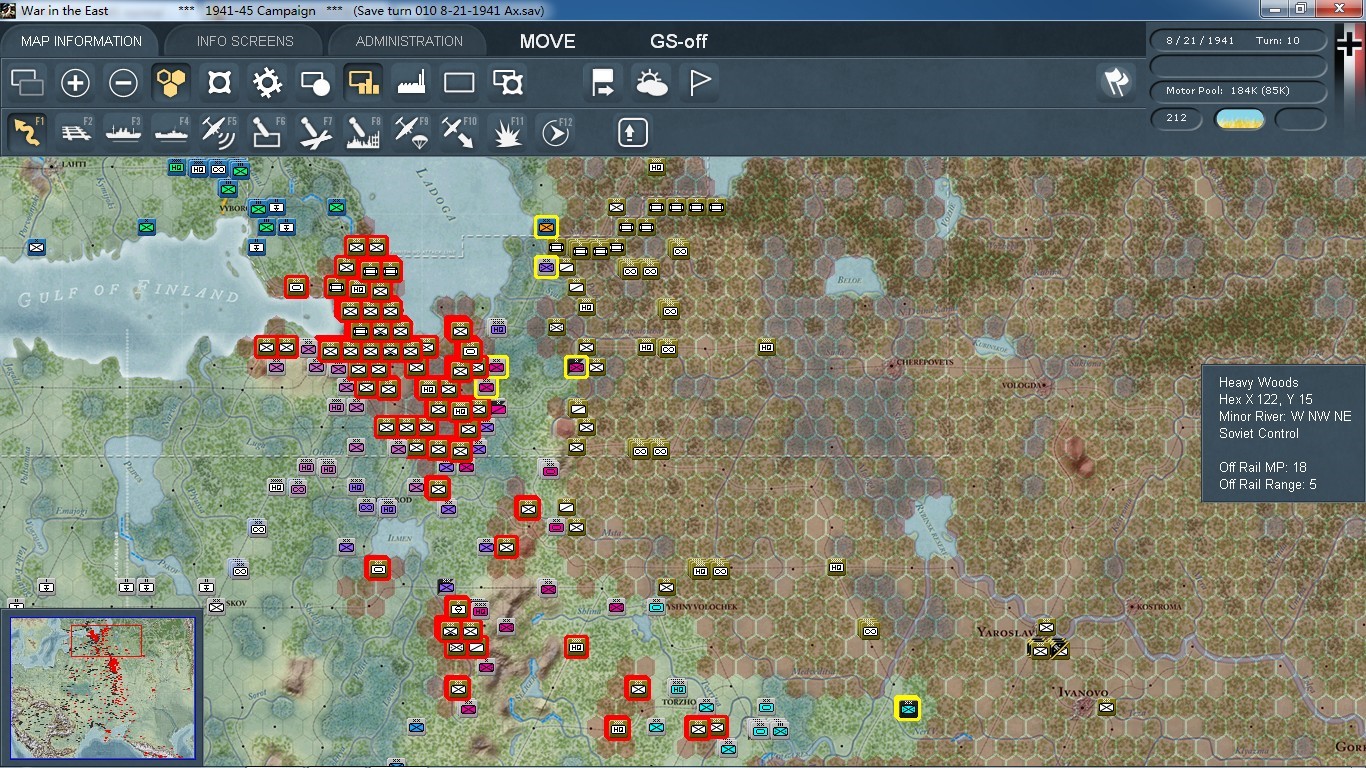The height and width of the screenshot is (768, 1366).
Task: Select the yellow-bordered unit counter southwest of Ivanovo
Action: click(907, 709)
